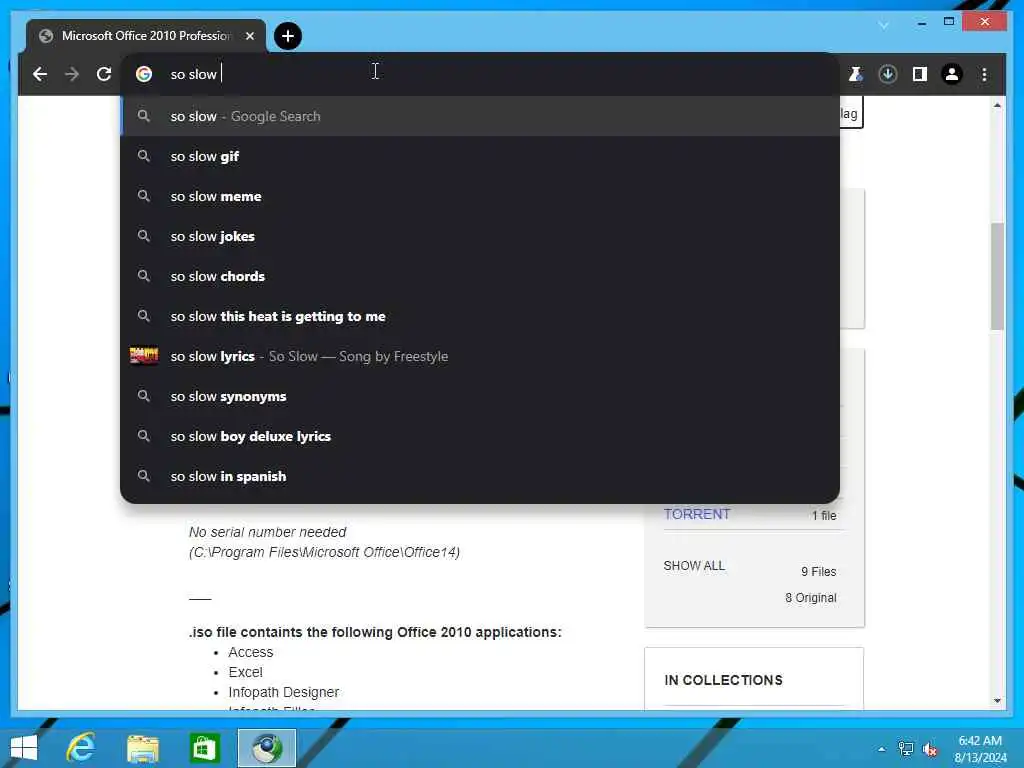Viewport: 1024px width, 768px height.
Task: Open the network tray icon
Action: click(906, 749)
